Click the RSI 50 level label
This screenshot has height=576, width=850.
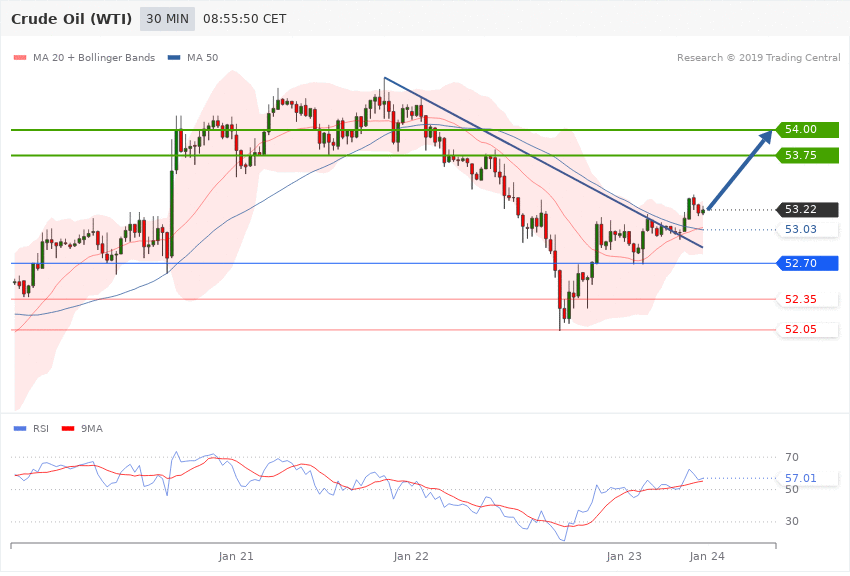[x=792, y=489]
